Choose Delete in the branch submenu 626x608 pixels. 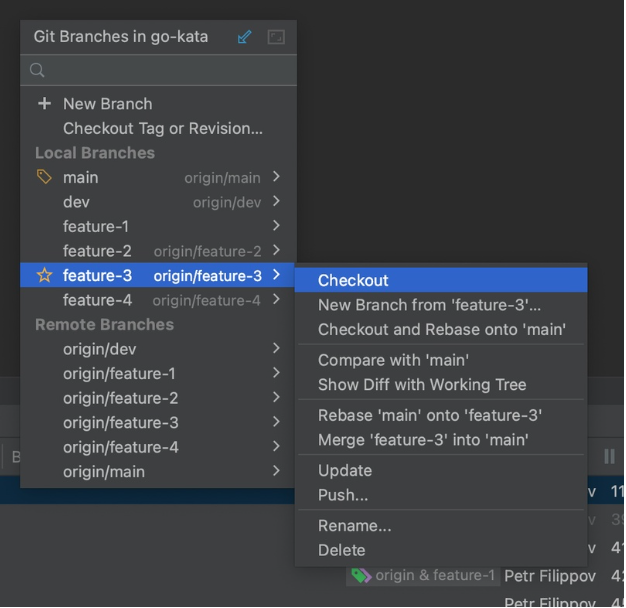[342, 550]
